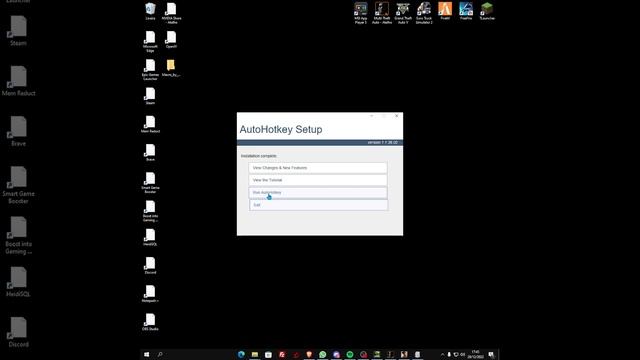The height and width of the screenshot is (360, 640).
Task: Select the yellow Macro_by folder on desktop
Action: [171, 68]
